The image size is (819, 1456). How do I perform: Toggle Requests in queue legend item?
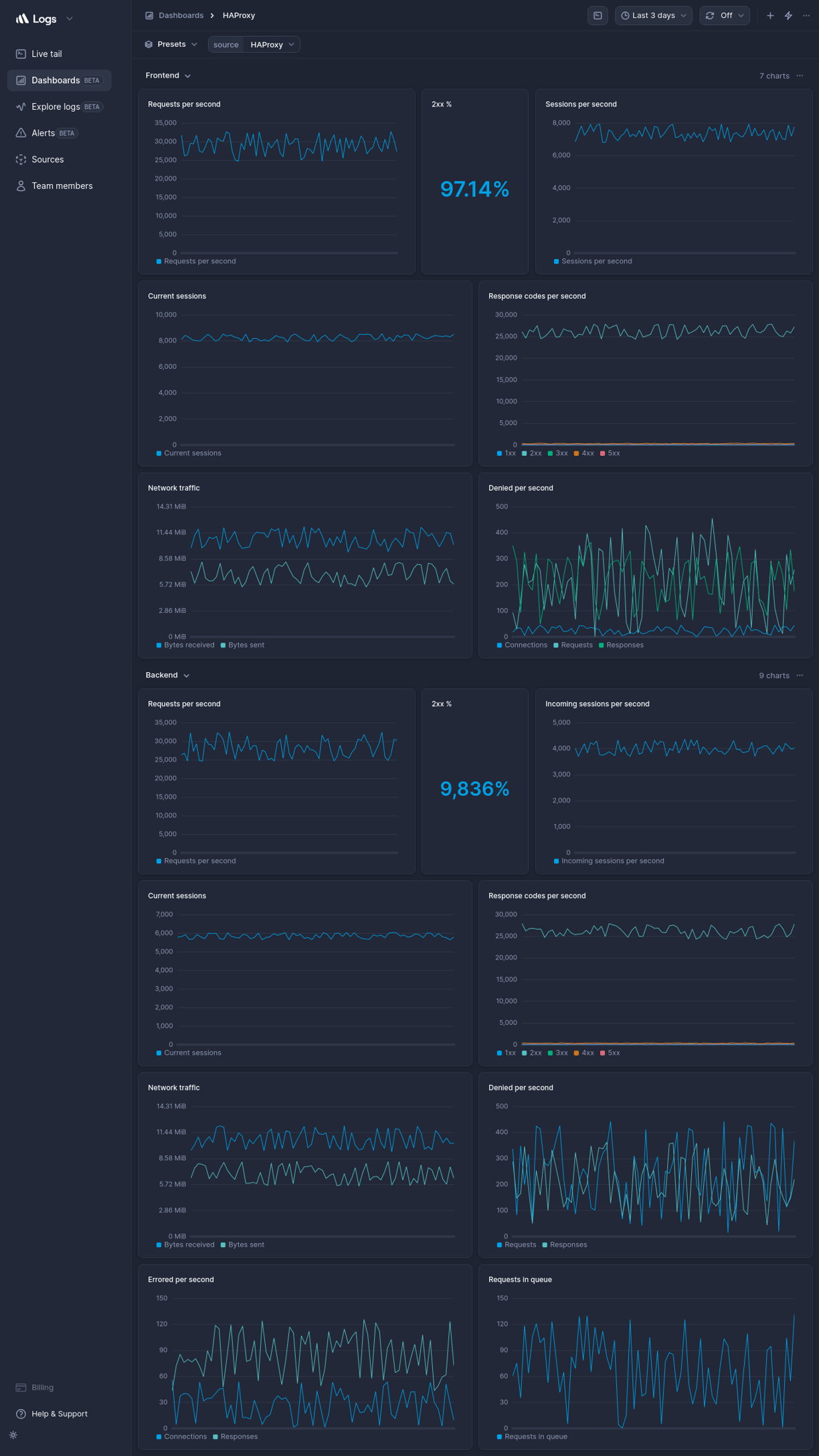click(532, 1437)
